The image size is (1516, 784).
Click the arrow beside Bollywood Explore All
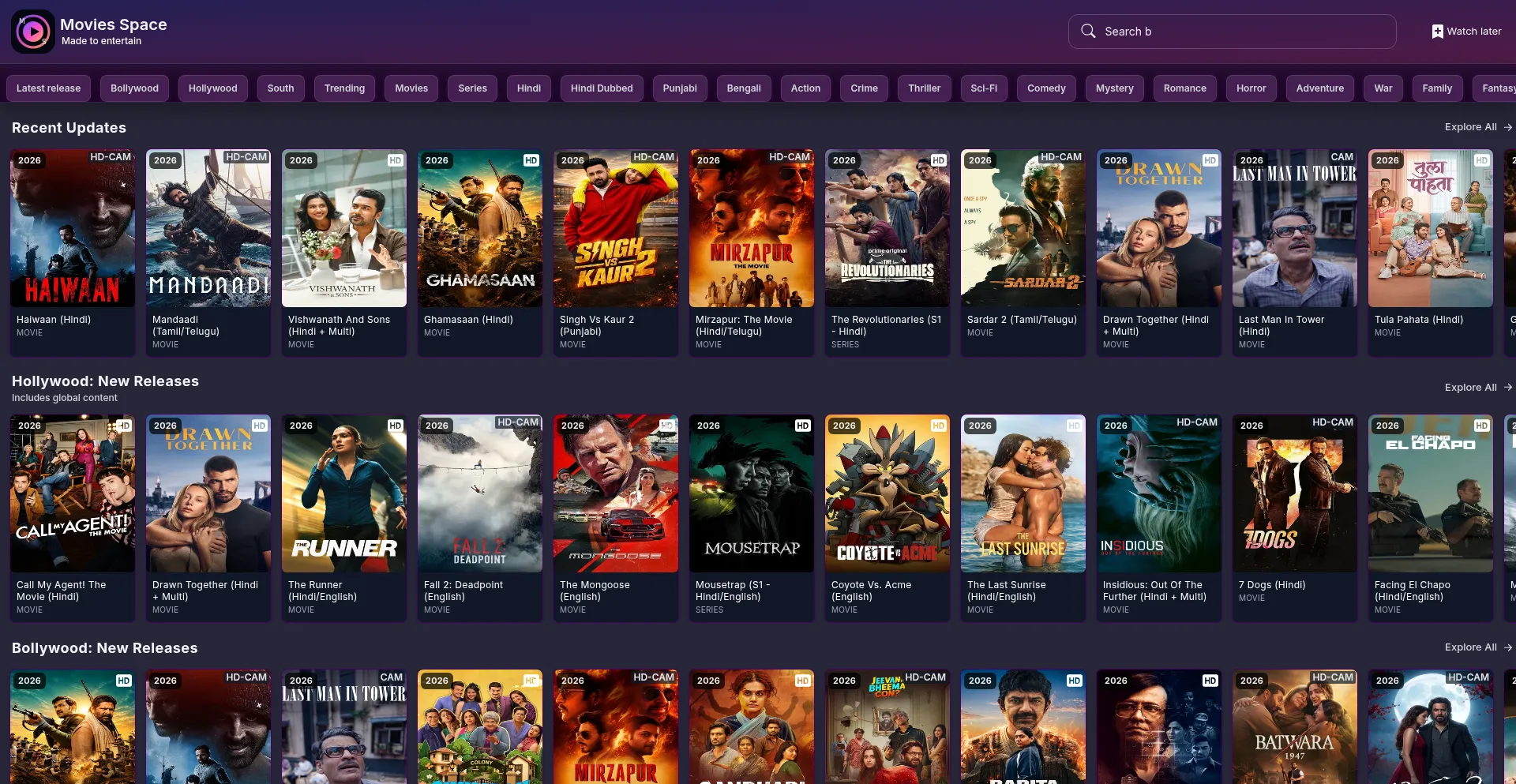pyautogui.click(x=1507, y=647)
